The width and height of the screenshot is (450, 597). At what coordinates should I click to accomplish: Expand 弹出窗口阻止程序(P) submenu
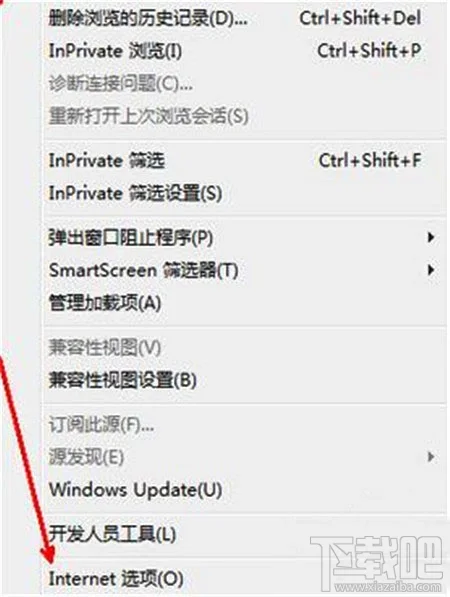tap(244, 238)
